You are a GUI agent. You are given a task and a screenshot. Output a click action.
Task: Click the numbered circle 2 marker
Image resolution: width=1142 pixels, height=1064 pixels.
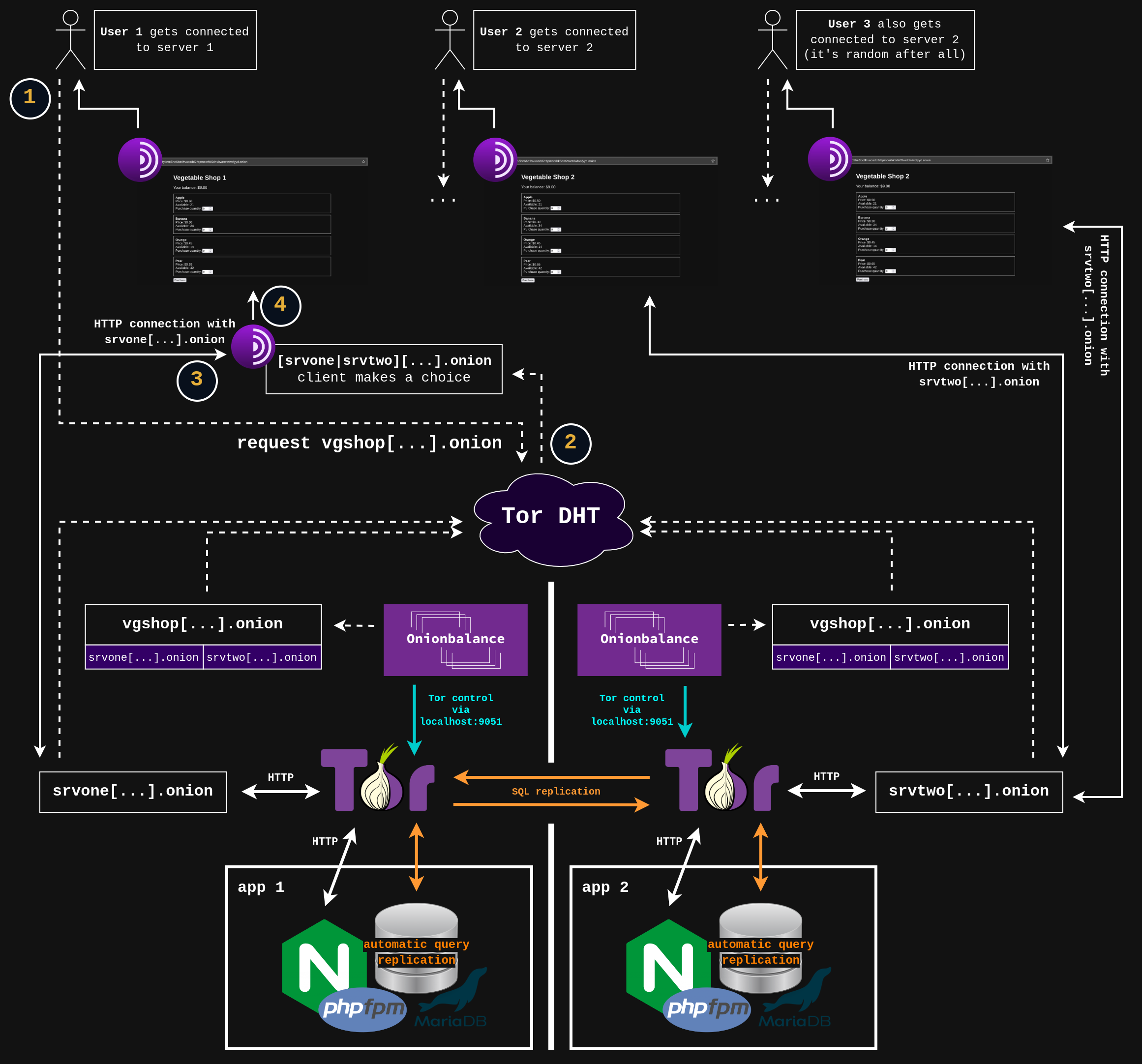tap(571, 444)
